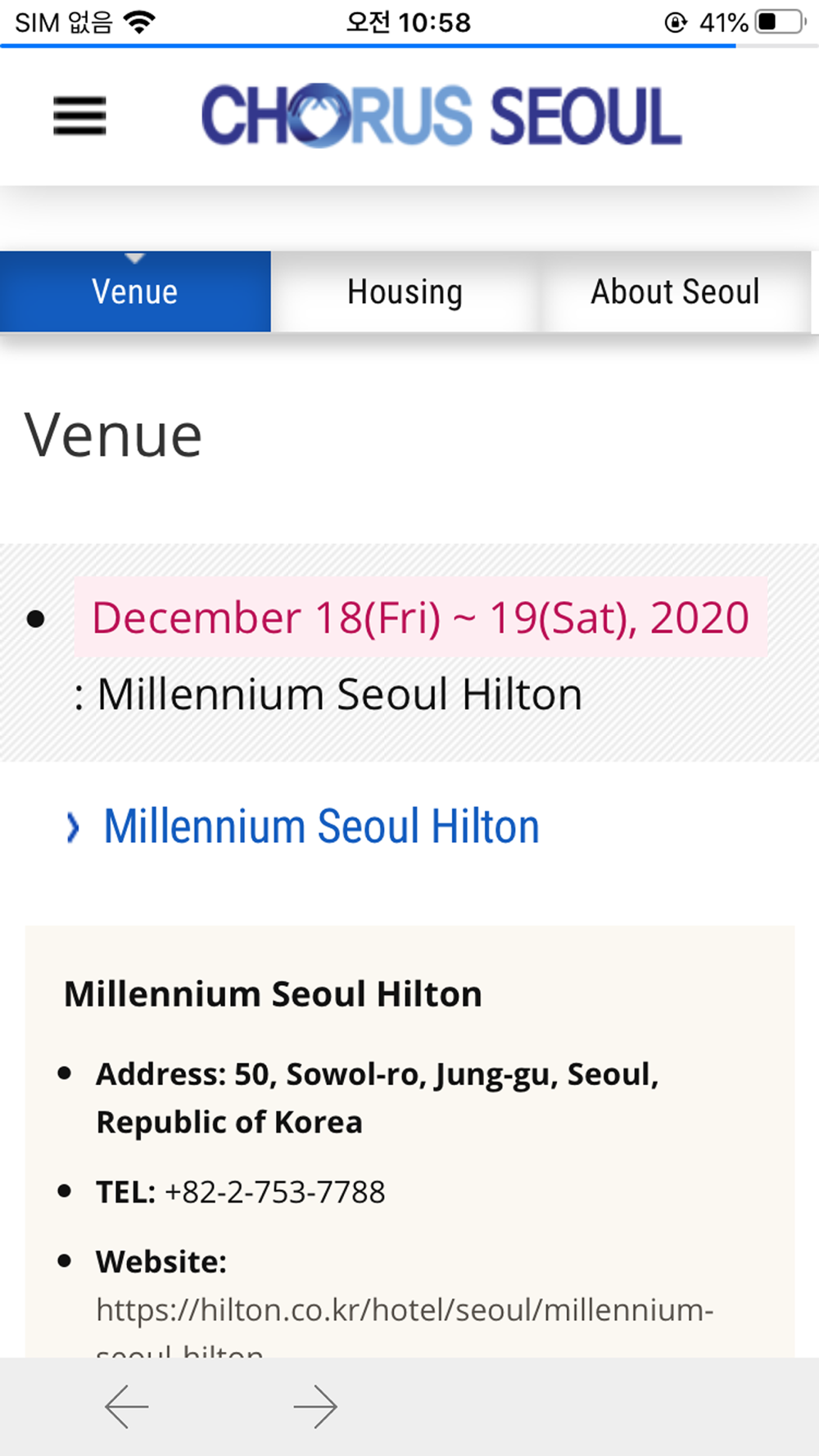Open the About Seoul tab
Image resolution: width=819 pixels, height=1456 pixels.
[x=675, y=292]
